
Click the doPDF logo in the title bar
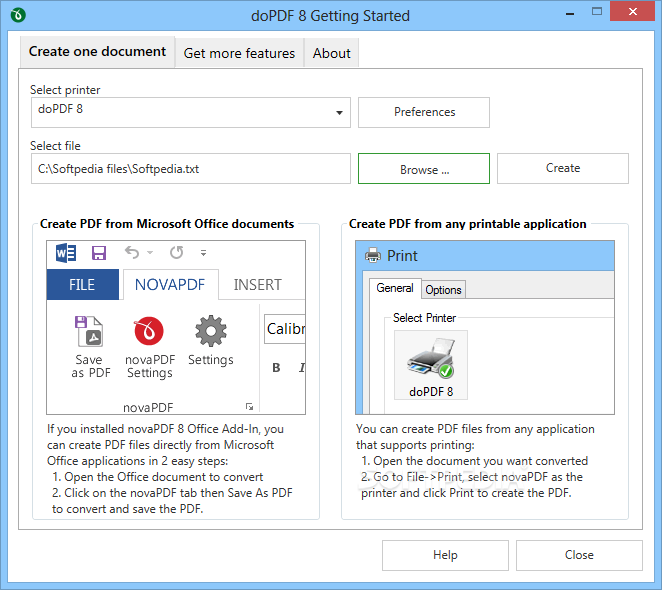pyautogui.click(x=18, y=15)
